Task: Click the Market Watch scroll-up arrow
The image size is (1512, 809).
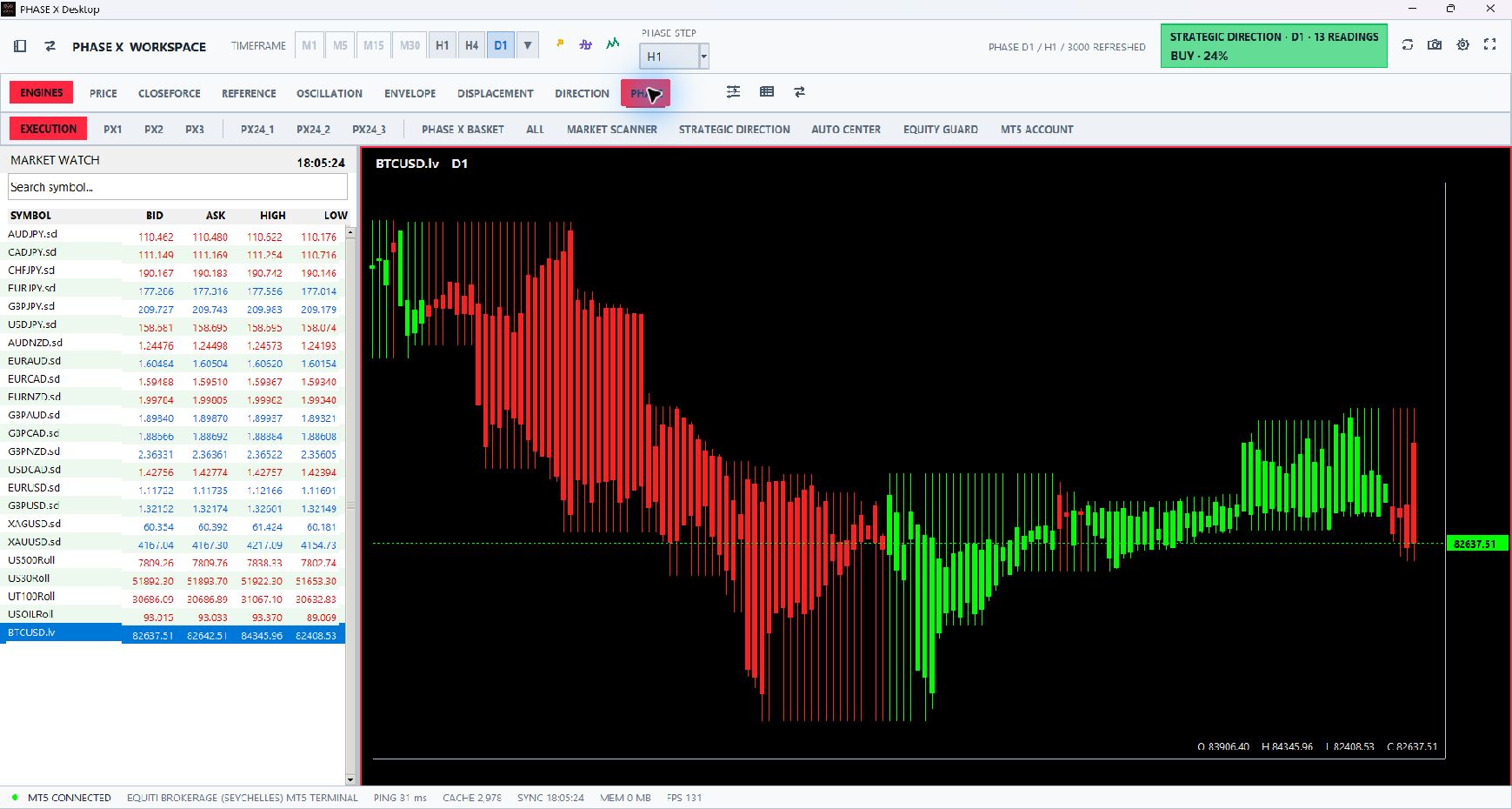Action: point(350,233)
